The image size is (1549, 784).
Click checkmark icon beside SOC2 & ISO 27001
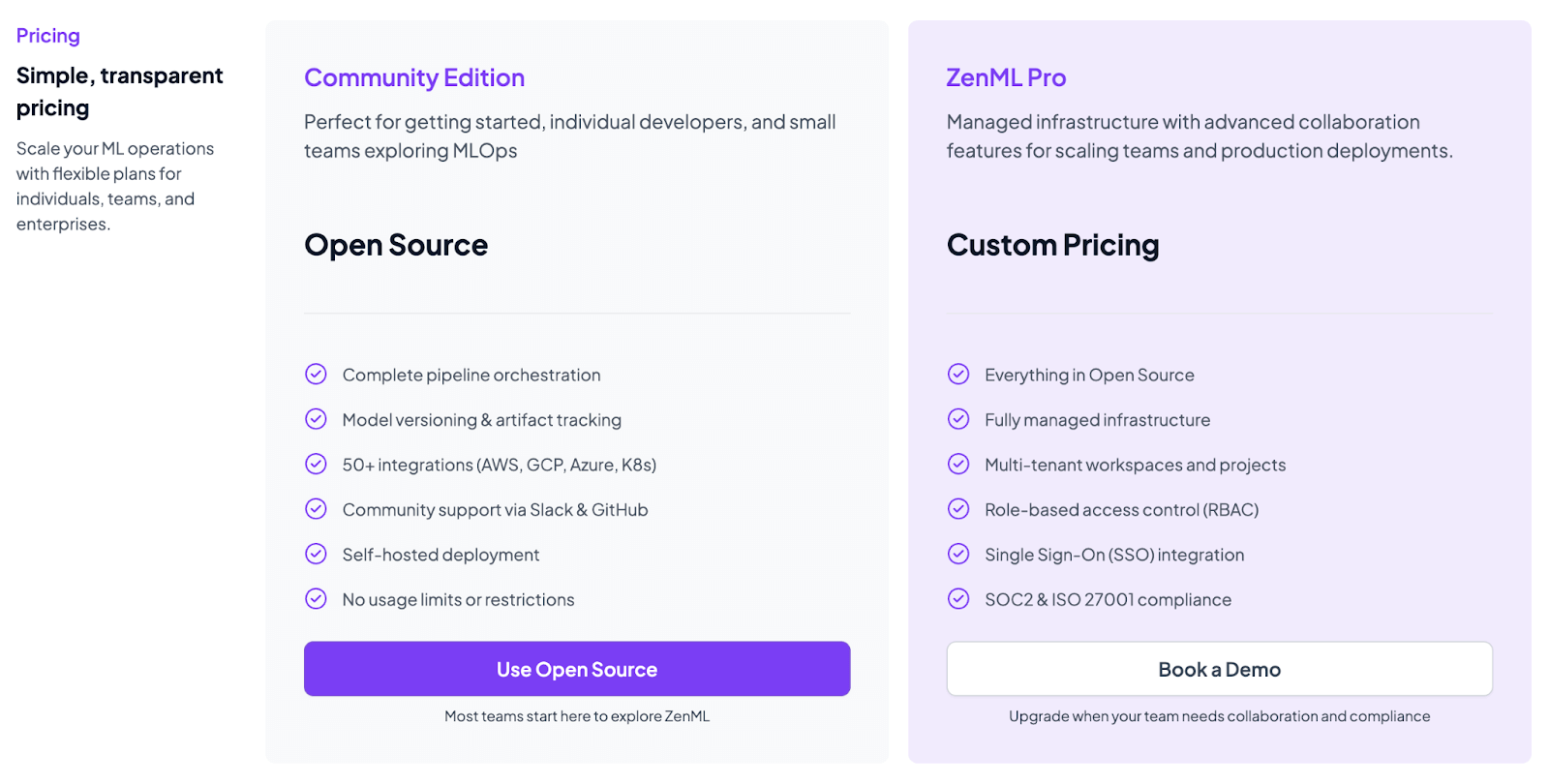tap(958, 599)
